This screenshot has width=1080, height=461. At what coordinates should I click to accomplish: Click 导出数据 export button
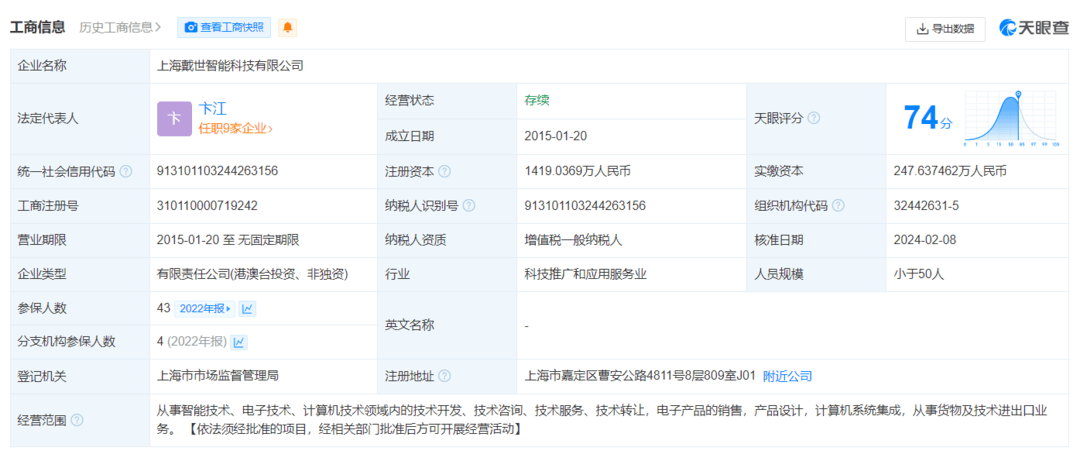(x=945, y=28)
